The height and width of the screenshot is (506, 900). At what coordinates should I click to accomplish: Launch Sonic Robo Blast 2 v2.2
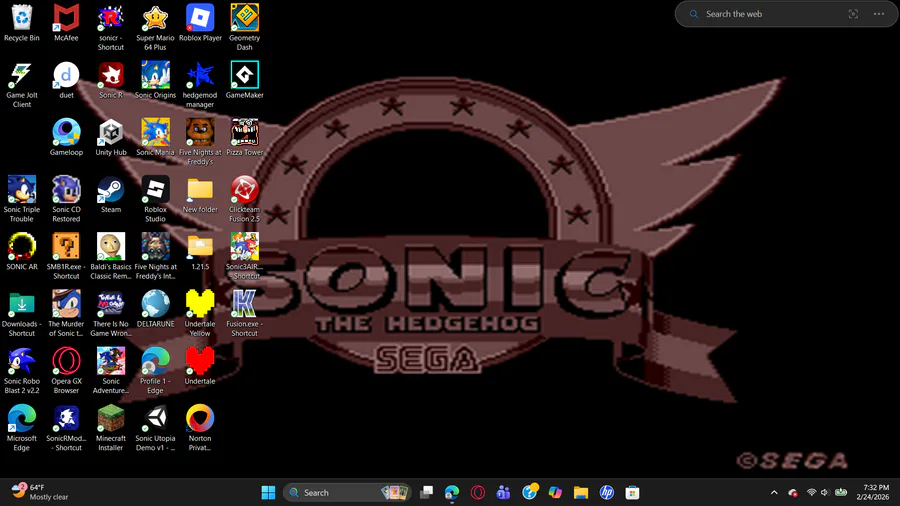click(x=22, y=371)
